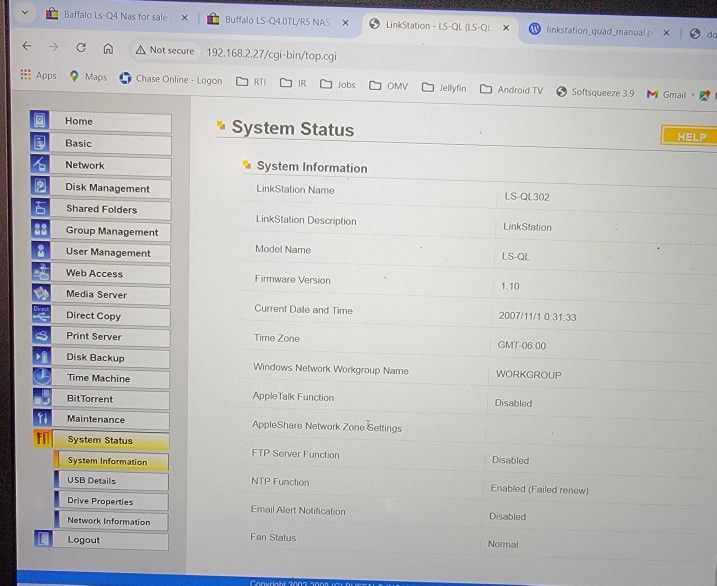717x586 pixels.
Task: Open the Softsqueeze 3.9 bookmark
Action: click(x=595, y=92)
